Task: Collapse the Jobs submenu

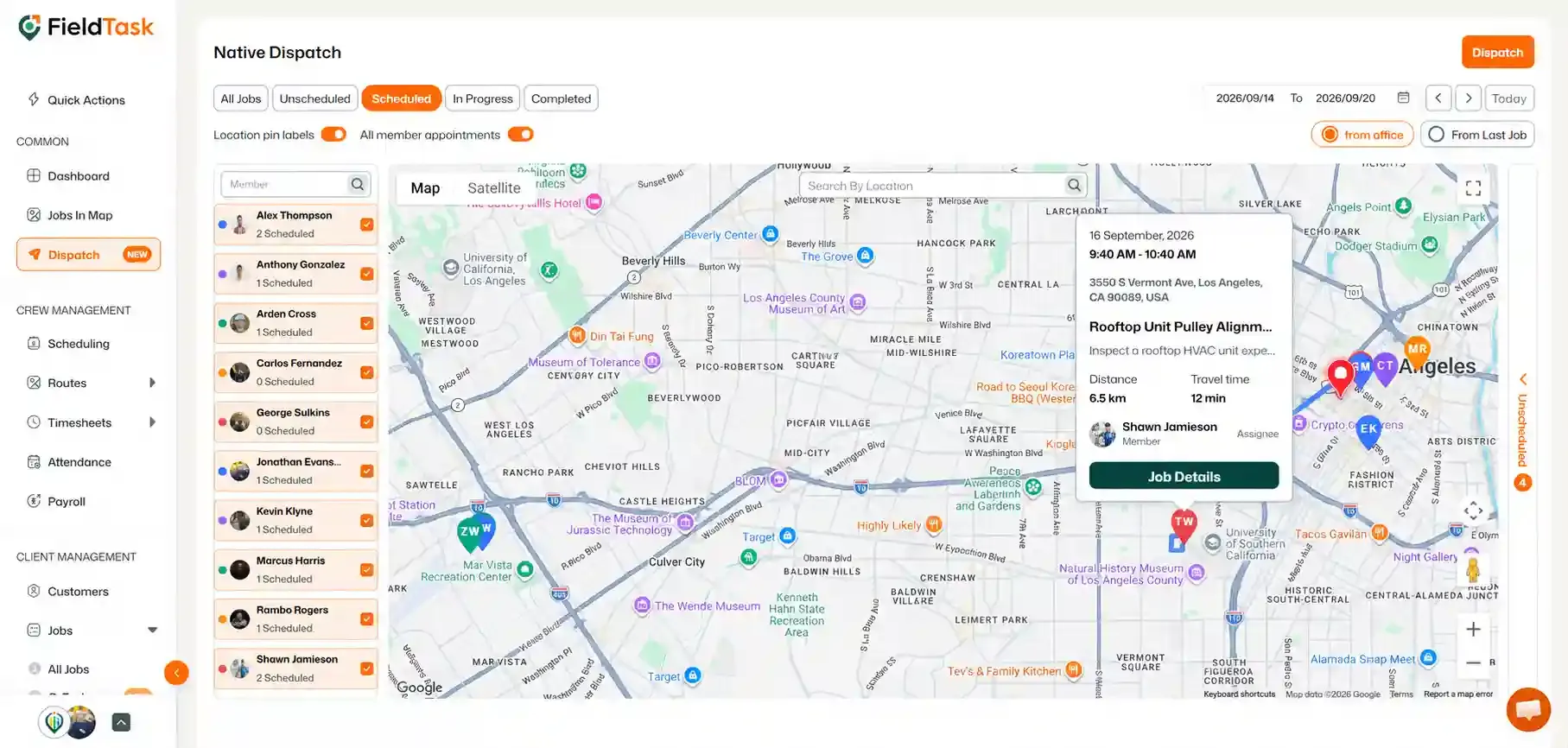Action: coord(153,631)
